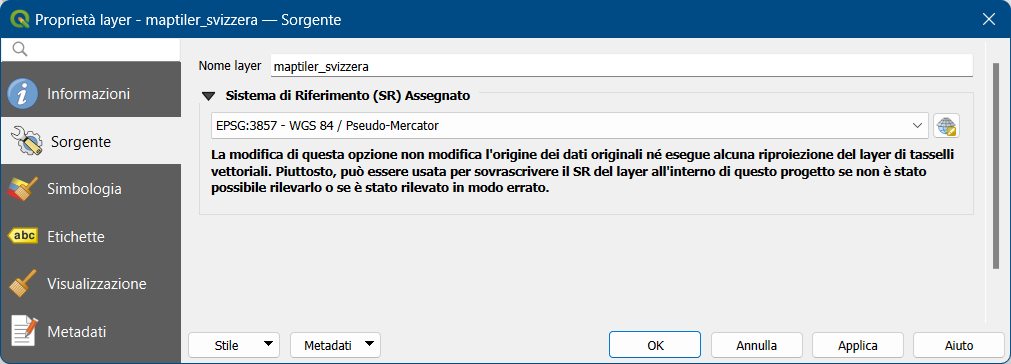Click the Annulla button

756,345
